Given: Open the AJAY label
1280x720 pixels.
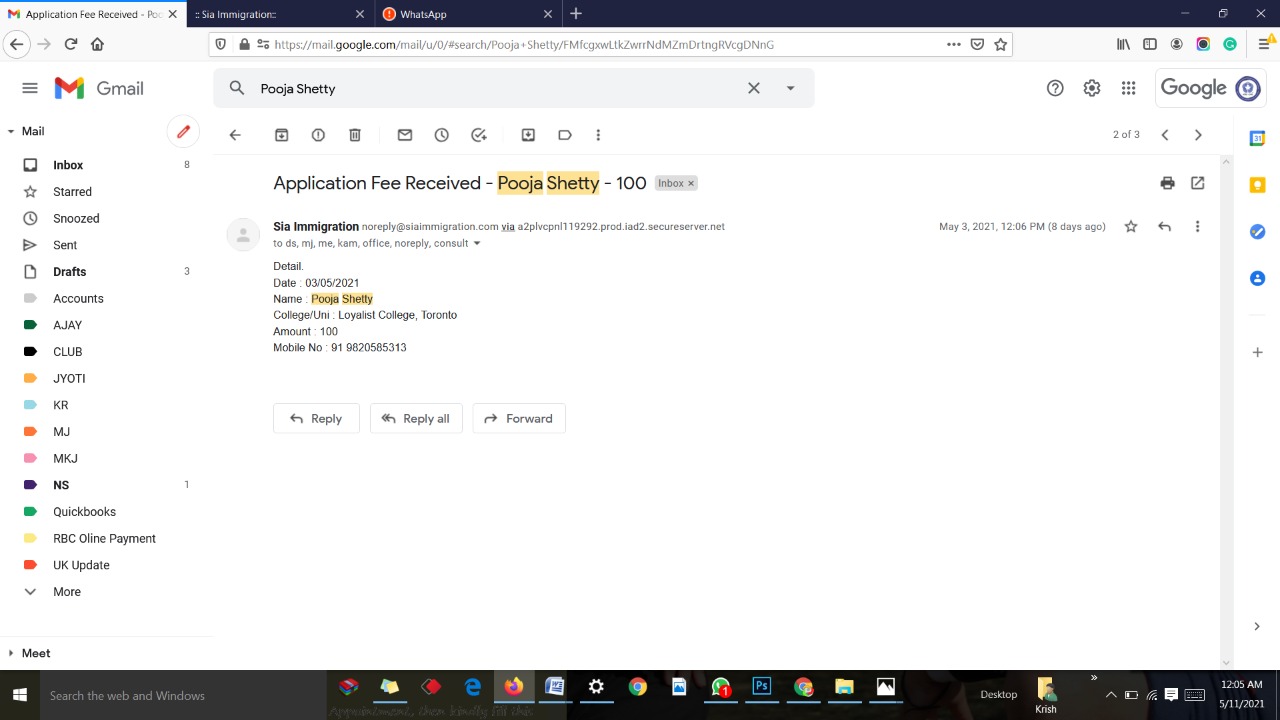Looking at the screenshot, I should (x=68, y=325).
